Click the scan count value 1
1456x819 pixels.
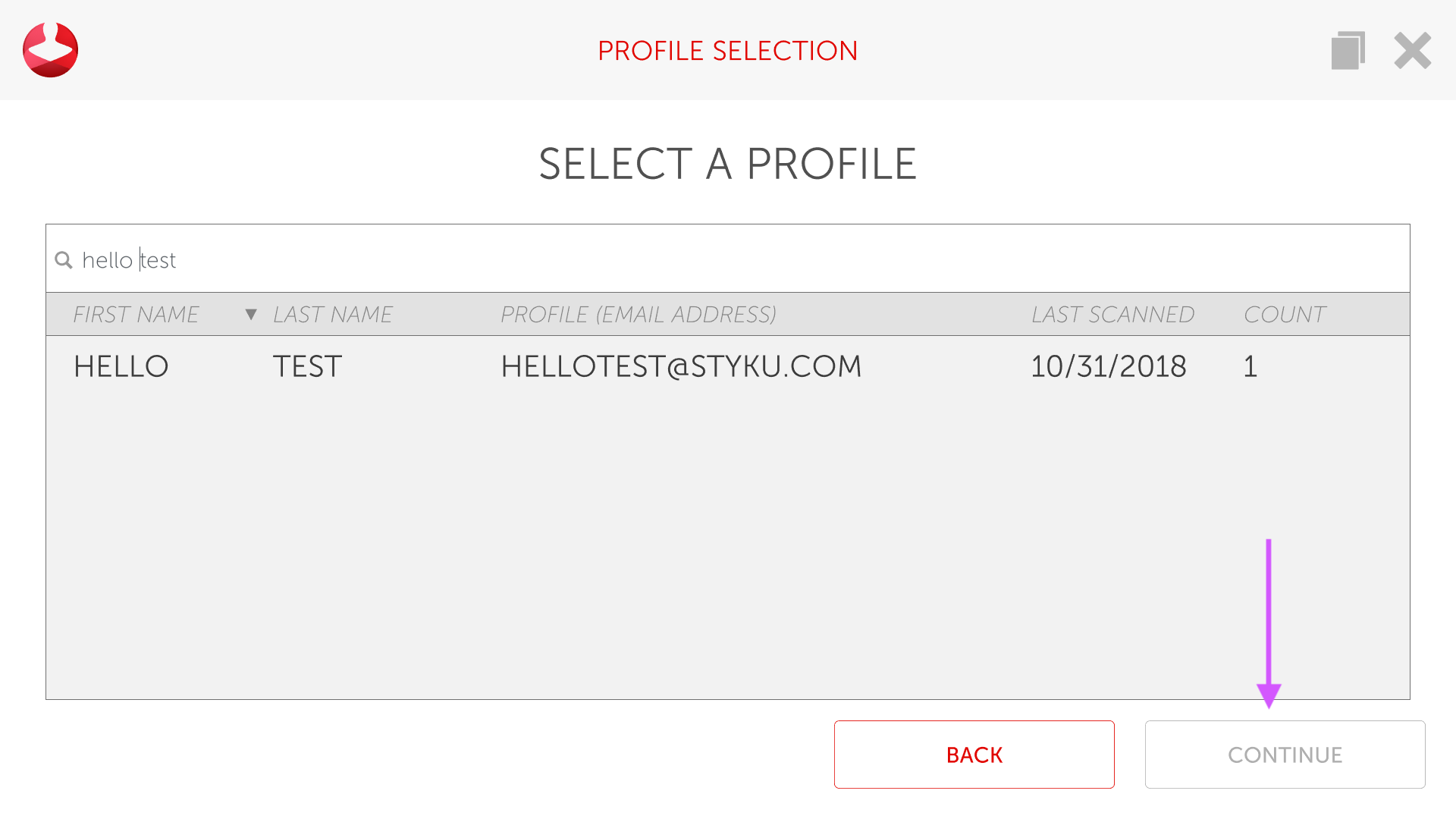pos(1250,366)
